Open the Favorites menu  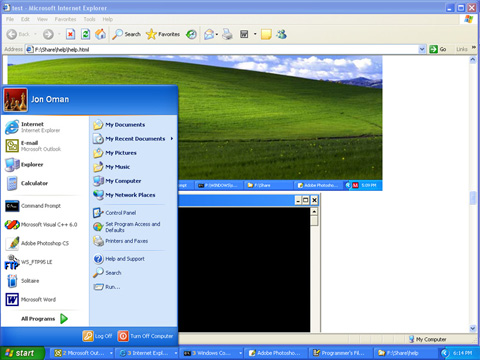(65, 19)
